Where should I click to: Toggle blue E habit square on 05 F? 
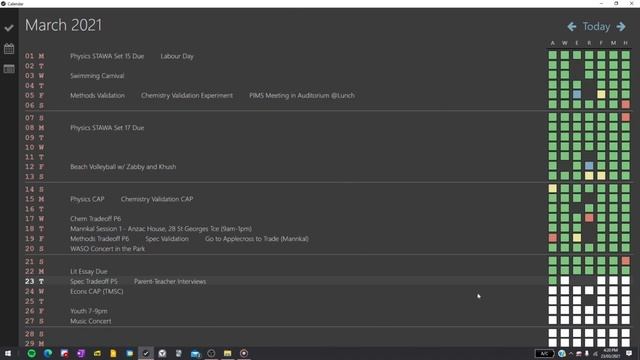(x=577, y=94)
